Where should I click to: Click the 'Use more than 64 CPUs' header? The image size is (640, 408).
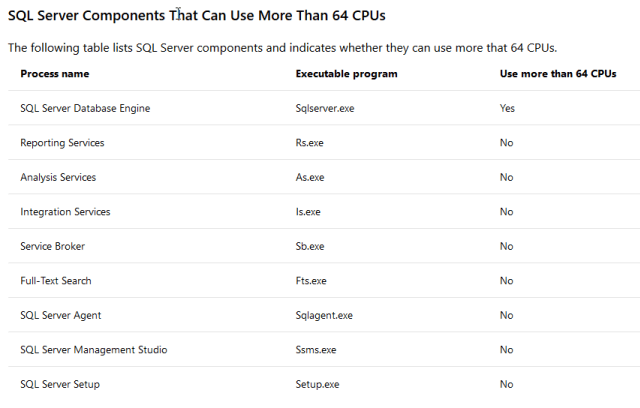point(557,74)
